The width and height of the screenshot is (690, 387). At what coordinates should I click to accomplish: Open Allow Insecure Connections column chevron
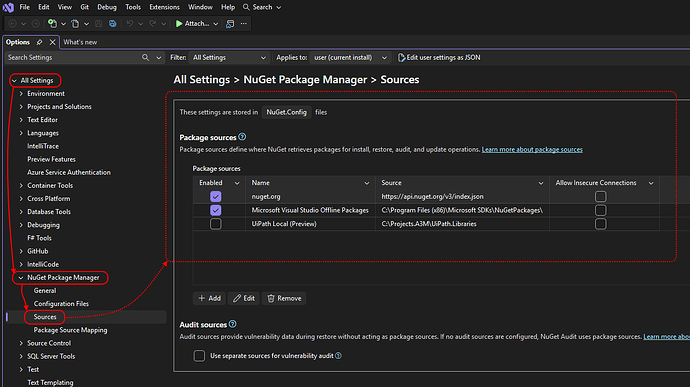point(651,183)
